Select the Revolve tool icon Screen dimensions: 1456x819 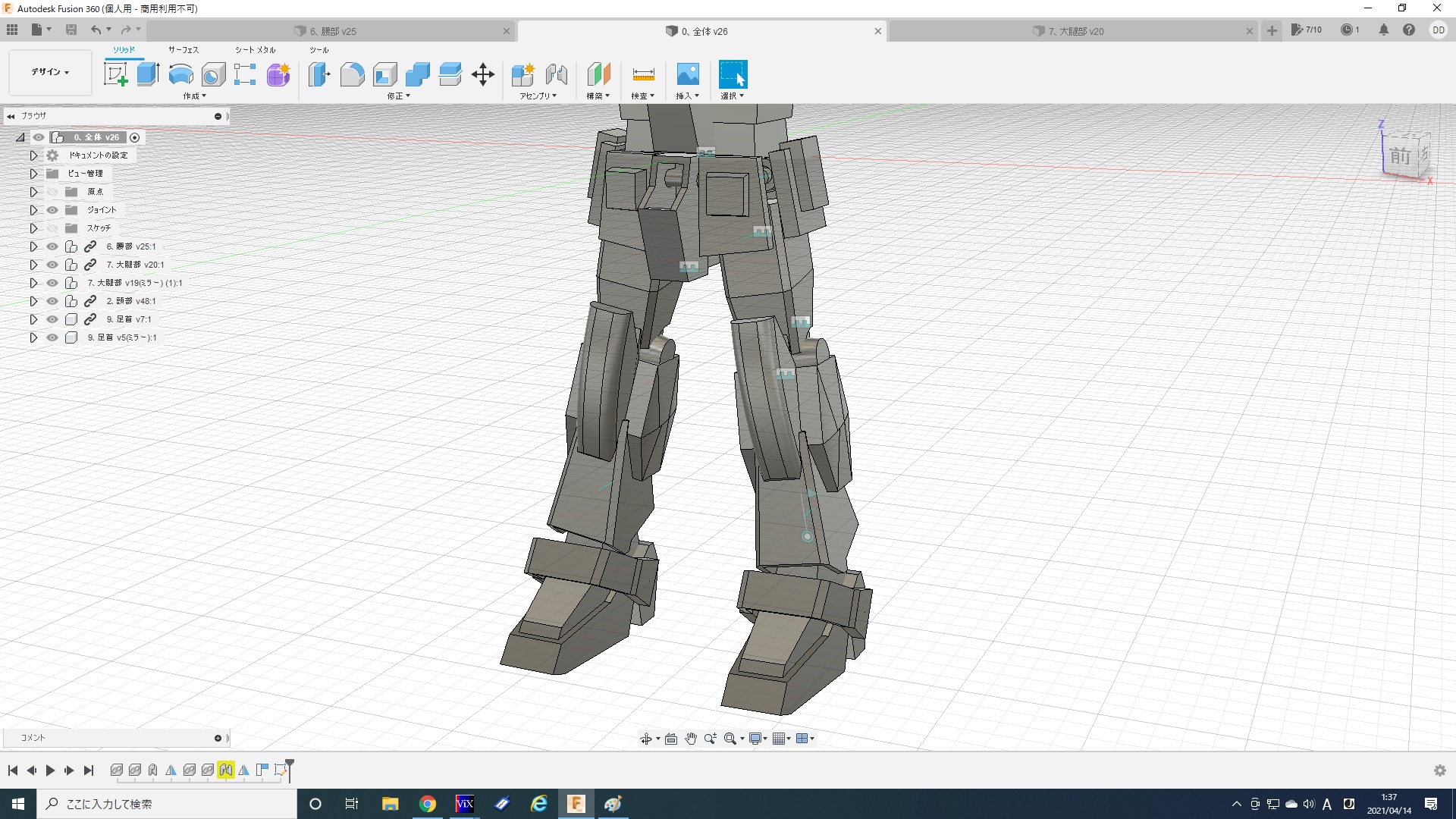(x=180, y=74)
